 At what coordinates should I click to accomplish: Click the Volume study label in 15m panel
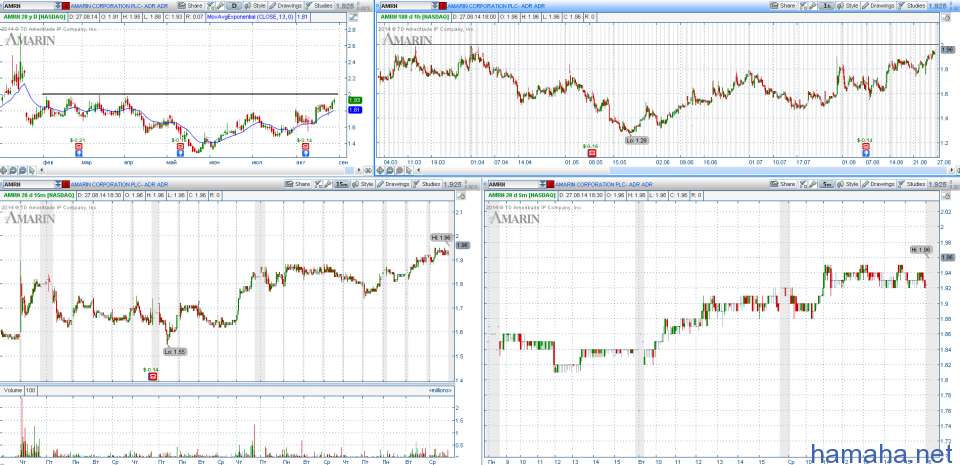point(13,390)
